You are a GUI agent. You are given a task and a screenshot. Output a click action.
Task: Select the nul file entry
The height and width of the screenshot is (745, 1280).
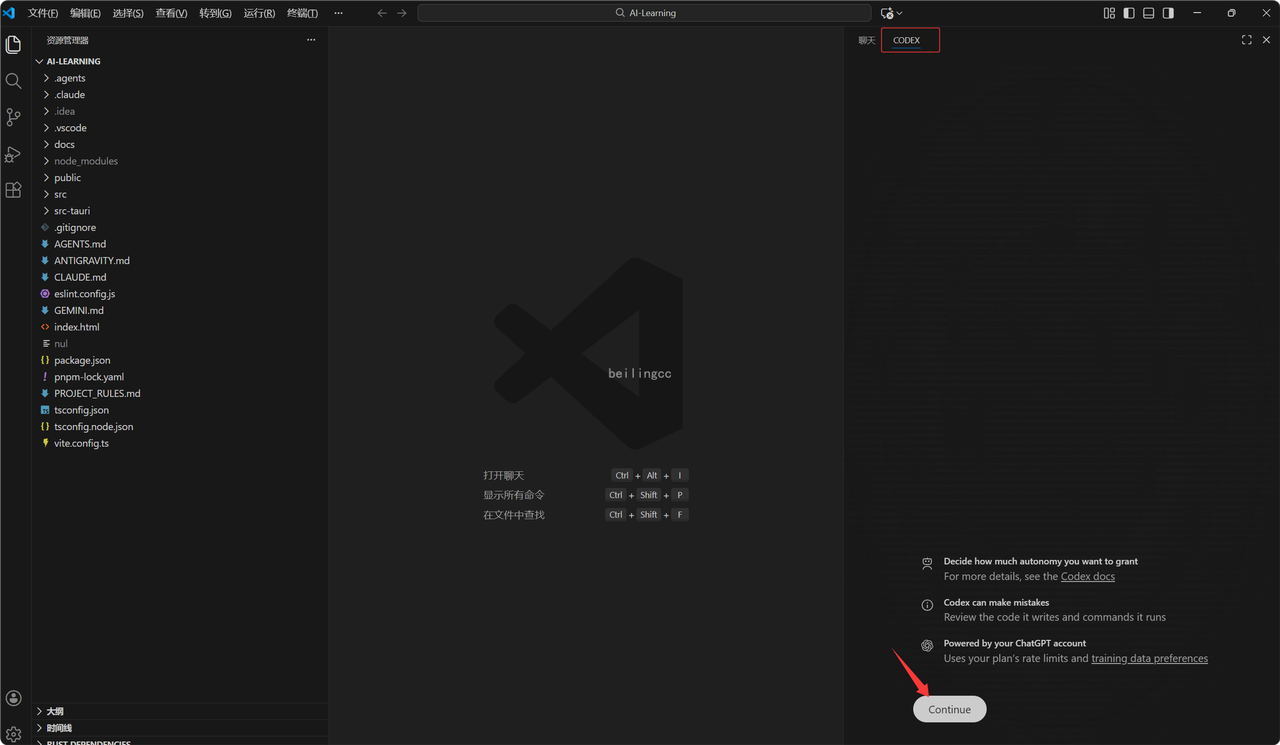(61, 343)
